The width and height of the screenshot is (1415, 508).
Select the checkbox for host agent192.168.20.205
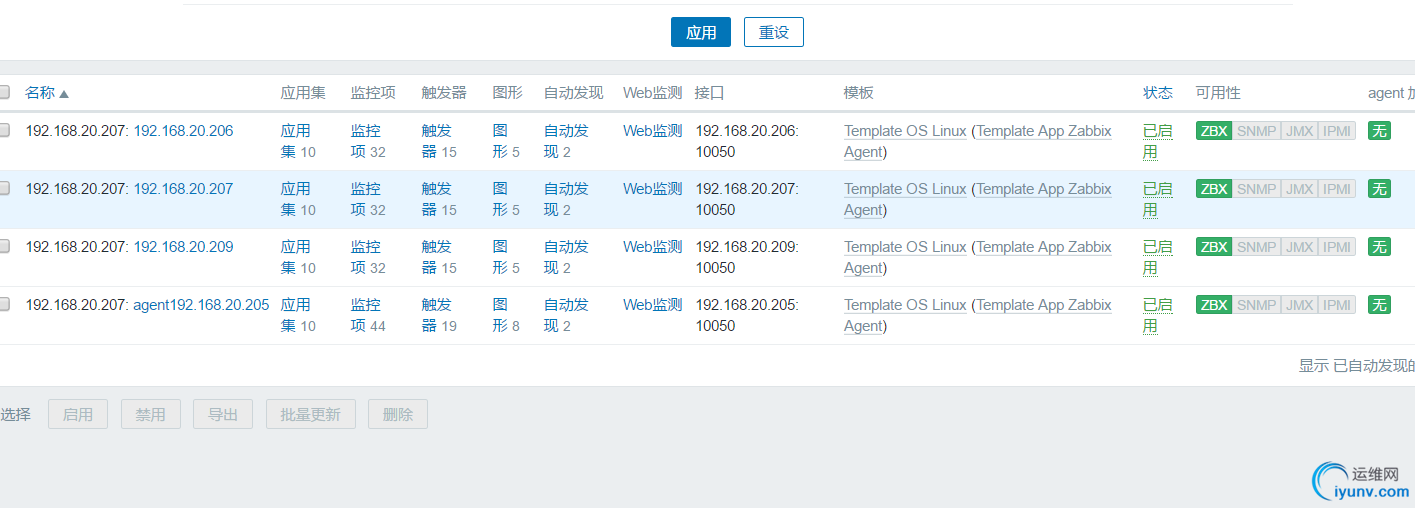[4, 304]
